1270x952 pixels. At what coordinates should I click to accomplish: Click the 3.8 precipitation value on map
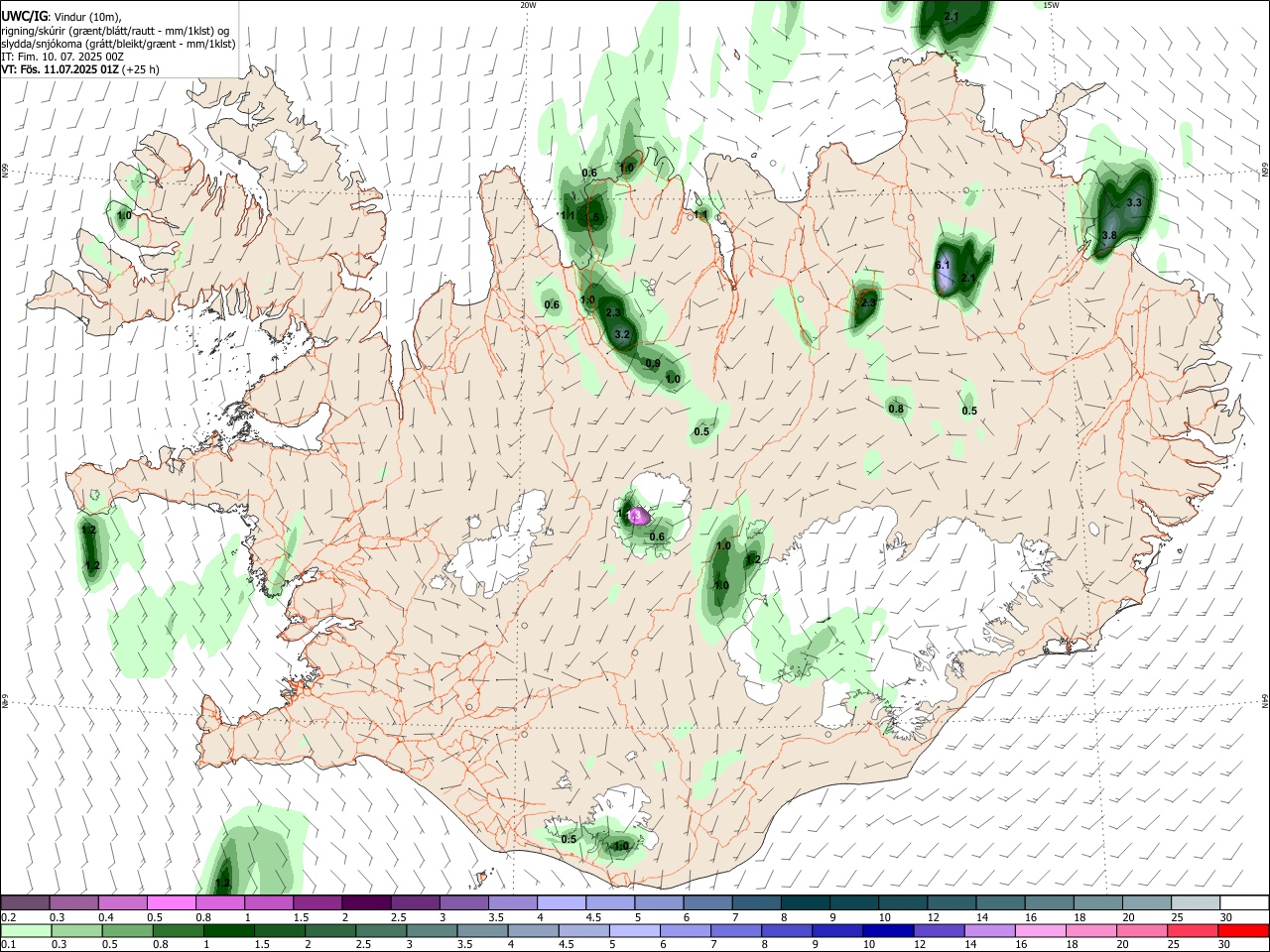tap(1109, 235)
